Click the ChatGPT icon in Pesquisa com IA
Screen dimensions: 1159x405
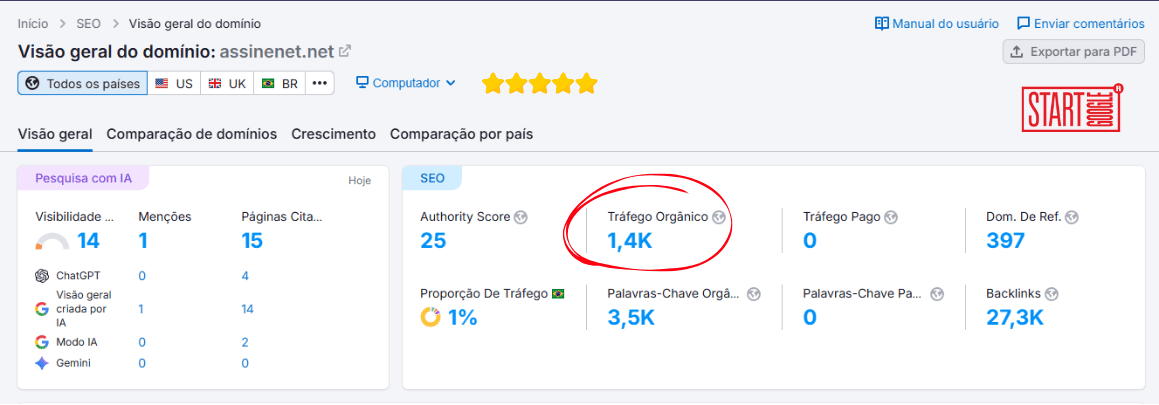(x=42, y=276)
